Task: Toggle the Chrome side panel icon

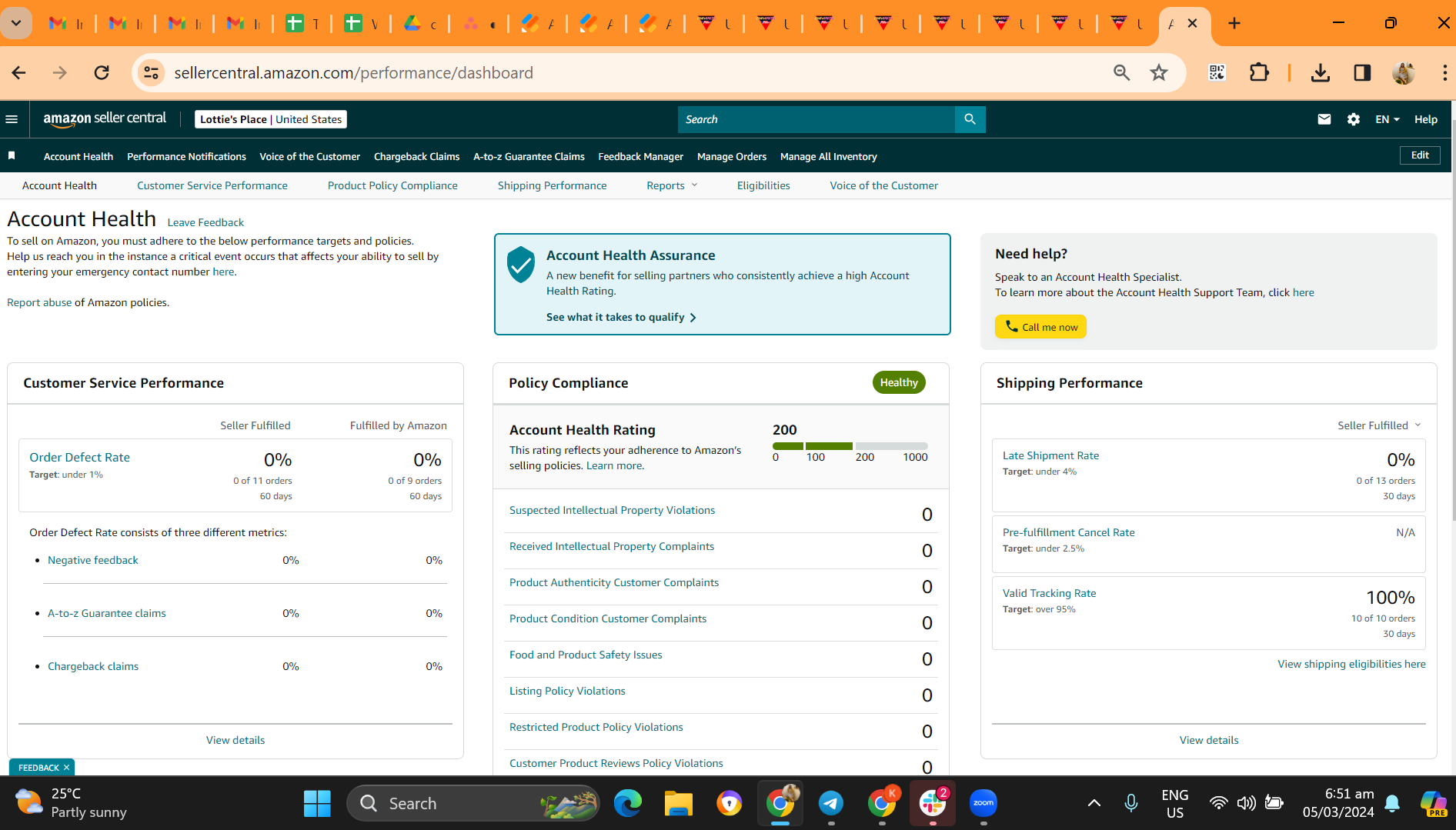Action: point(1362,72)
